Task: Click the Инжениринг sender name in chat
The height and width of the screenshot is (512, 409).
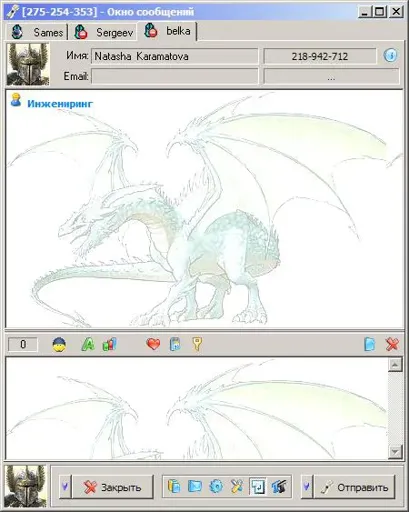Action: click(x=60, y=104)
